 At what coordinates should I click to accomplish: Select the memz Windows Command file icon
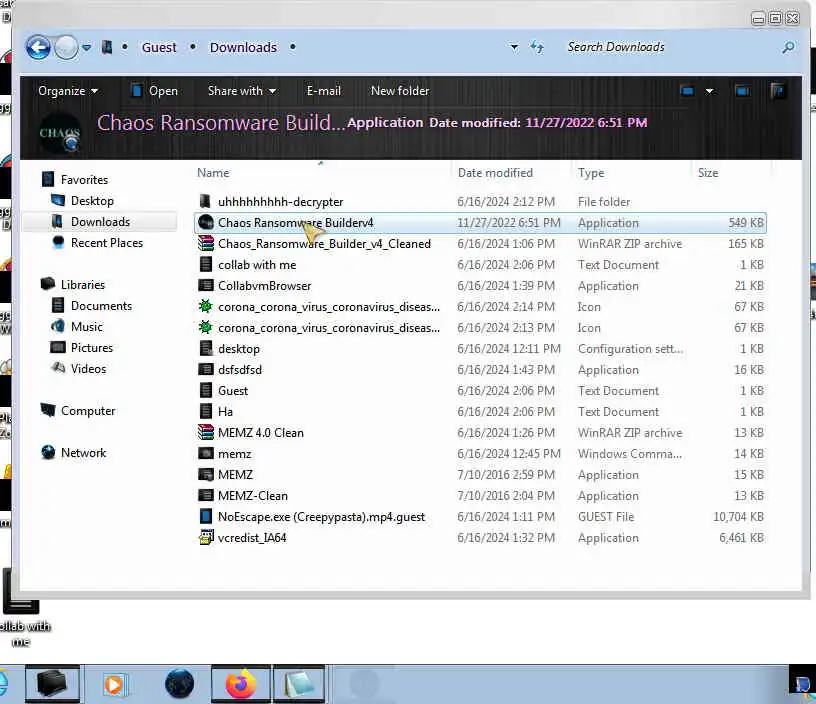tap(206, 454)
